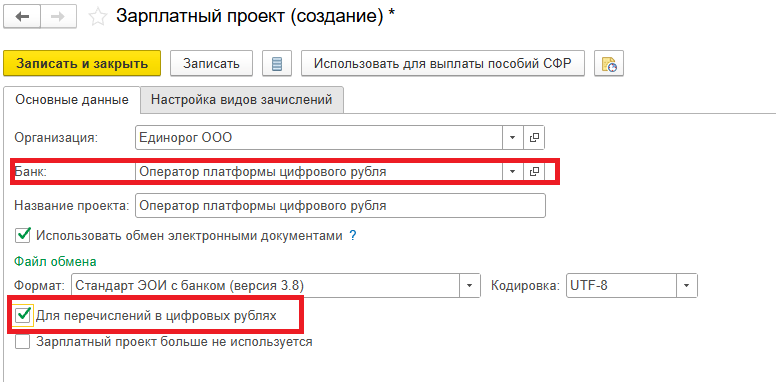Open the Организация record with its open icon
The image size is (776, 382).
534,138
